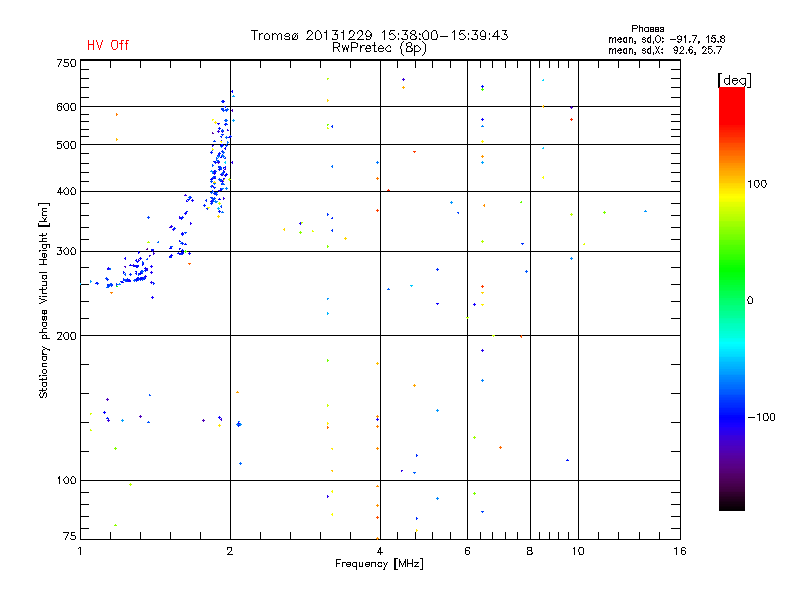This screenshot has width=800, height=600.
Task: Click the 'Phases' header text
Action: coord(647,29)
